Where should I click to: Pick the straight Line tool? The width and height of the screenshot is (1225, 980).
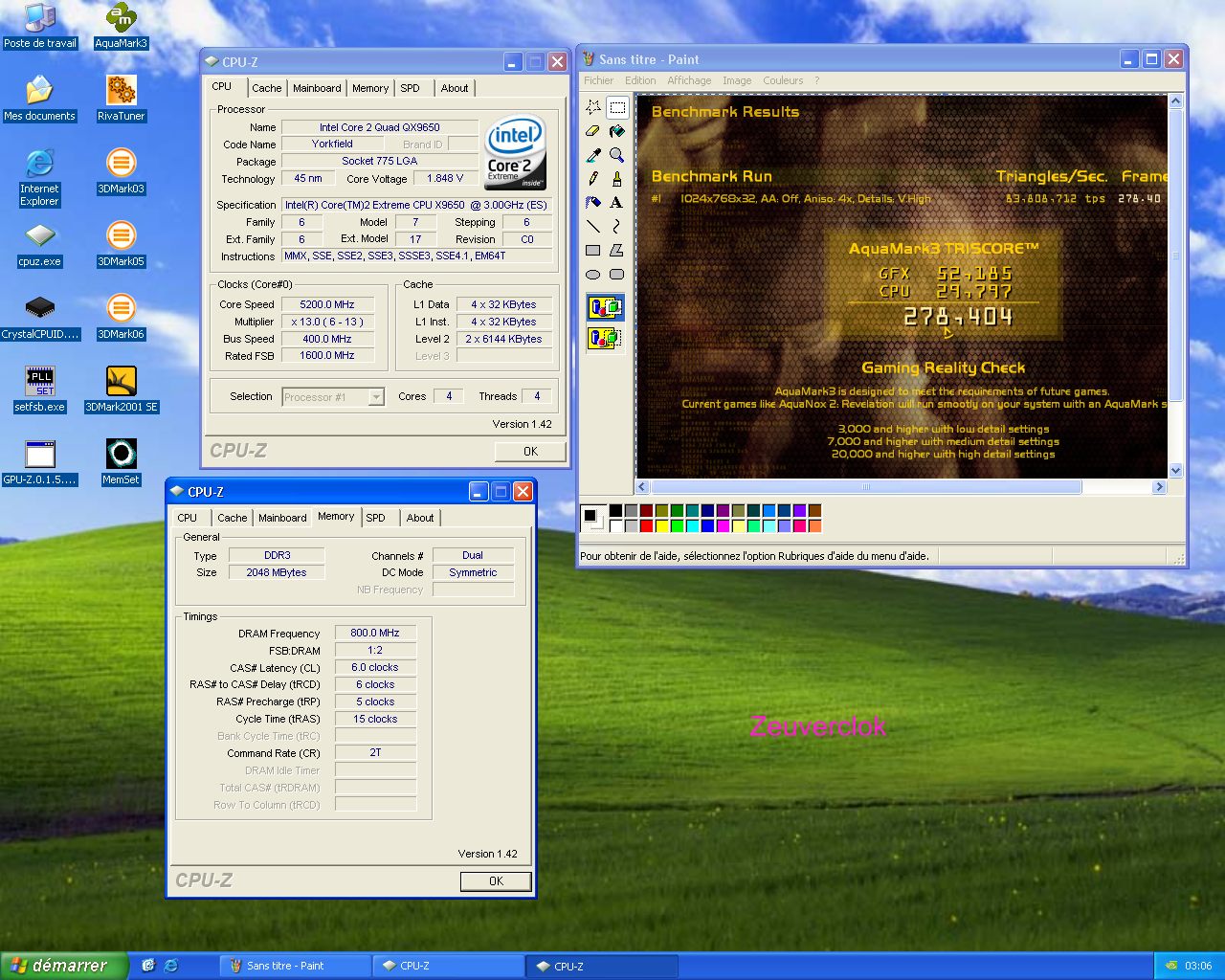593,226
